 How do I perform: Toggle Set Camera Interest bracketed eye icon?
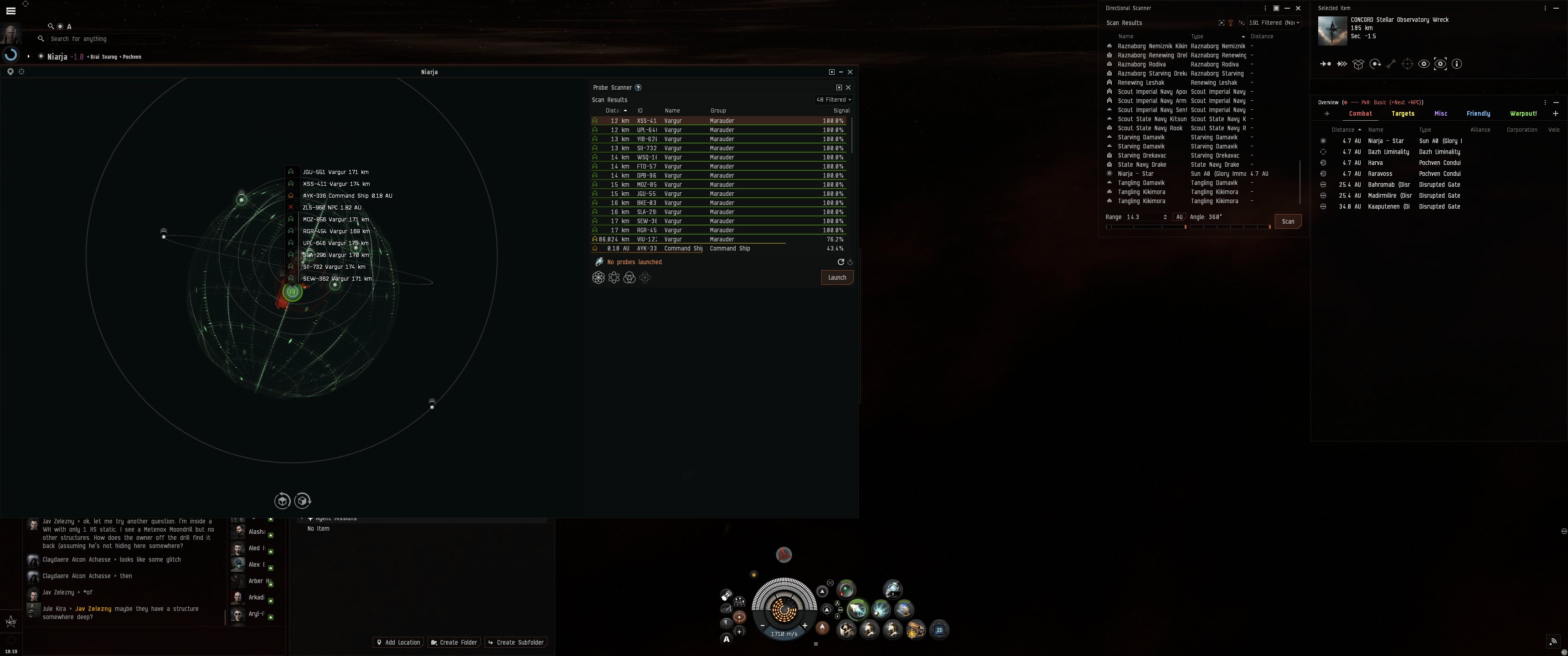(x=1440, y=64)
